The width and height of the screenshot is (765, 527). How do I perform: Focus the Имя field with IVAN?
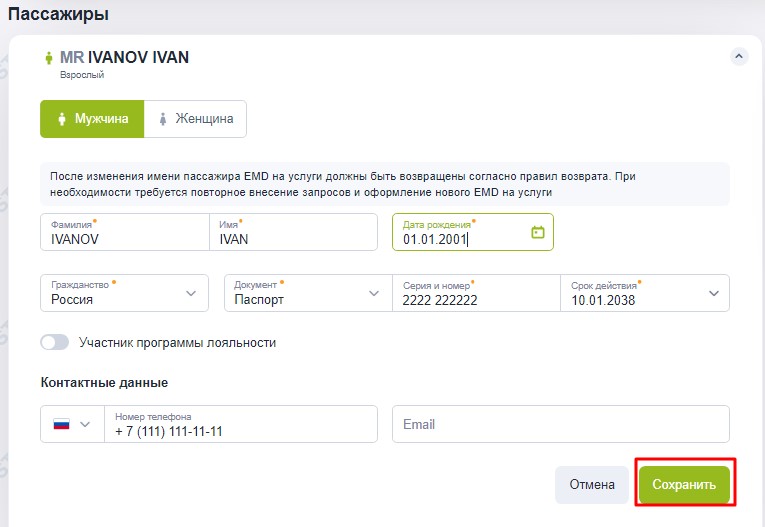293,232
